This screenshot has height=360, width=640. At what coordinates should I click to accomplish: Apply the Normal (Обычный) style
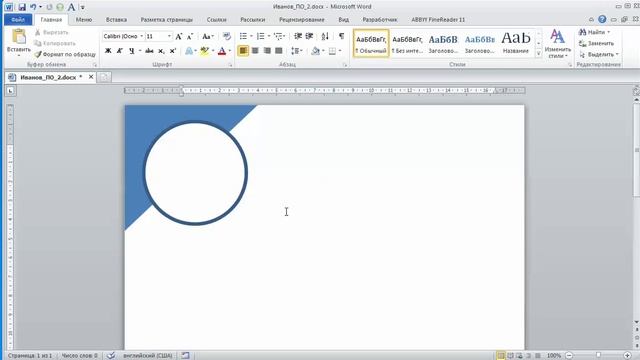(x=371, y=43)
